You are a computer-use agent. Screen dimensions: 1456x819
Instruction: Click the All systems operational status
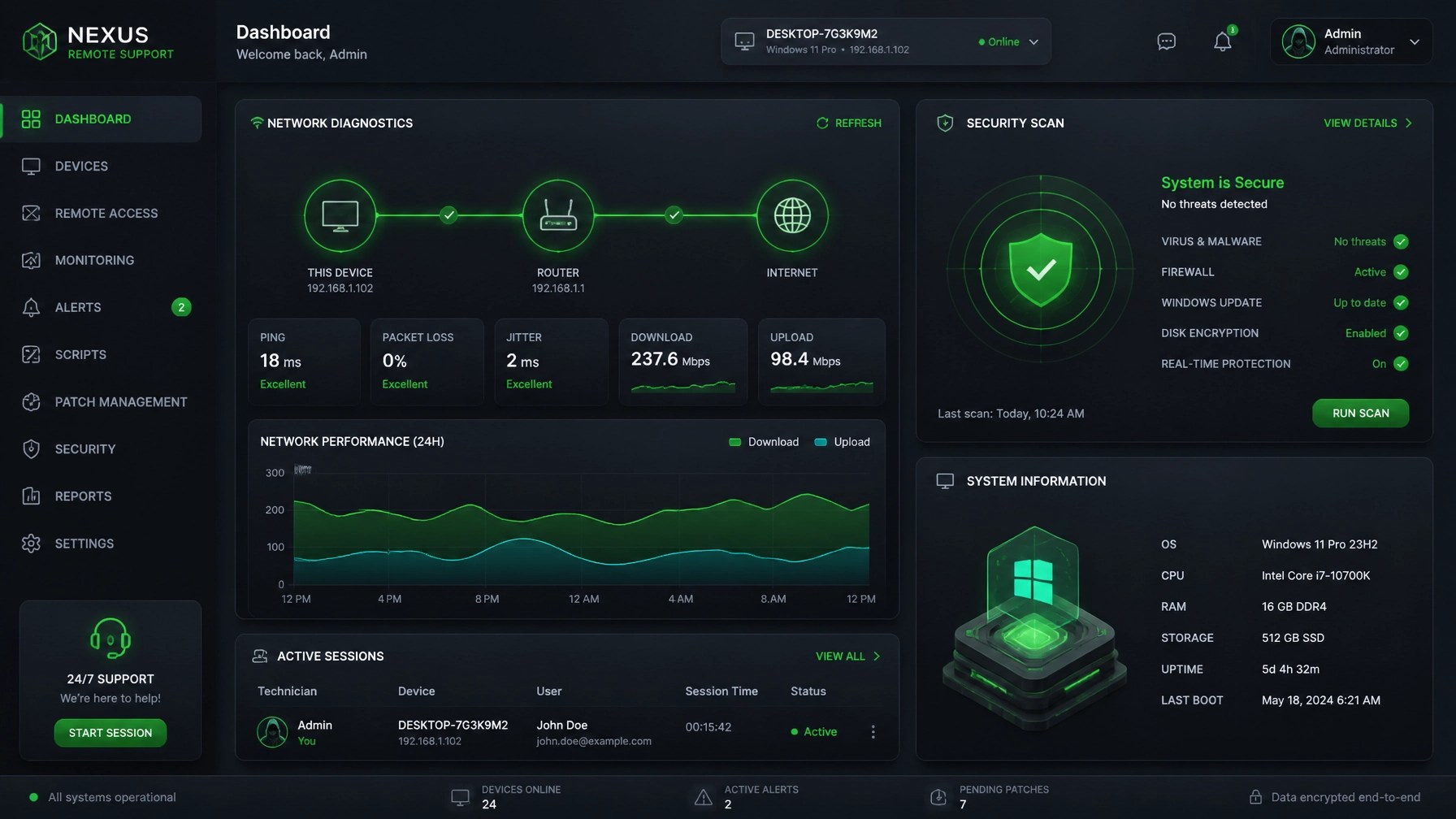pos(102,797)
